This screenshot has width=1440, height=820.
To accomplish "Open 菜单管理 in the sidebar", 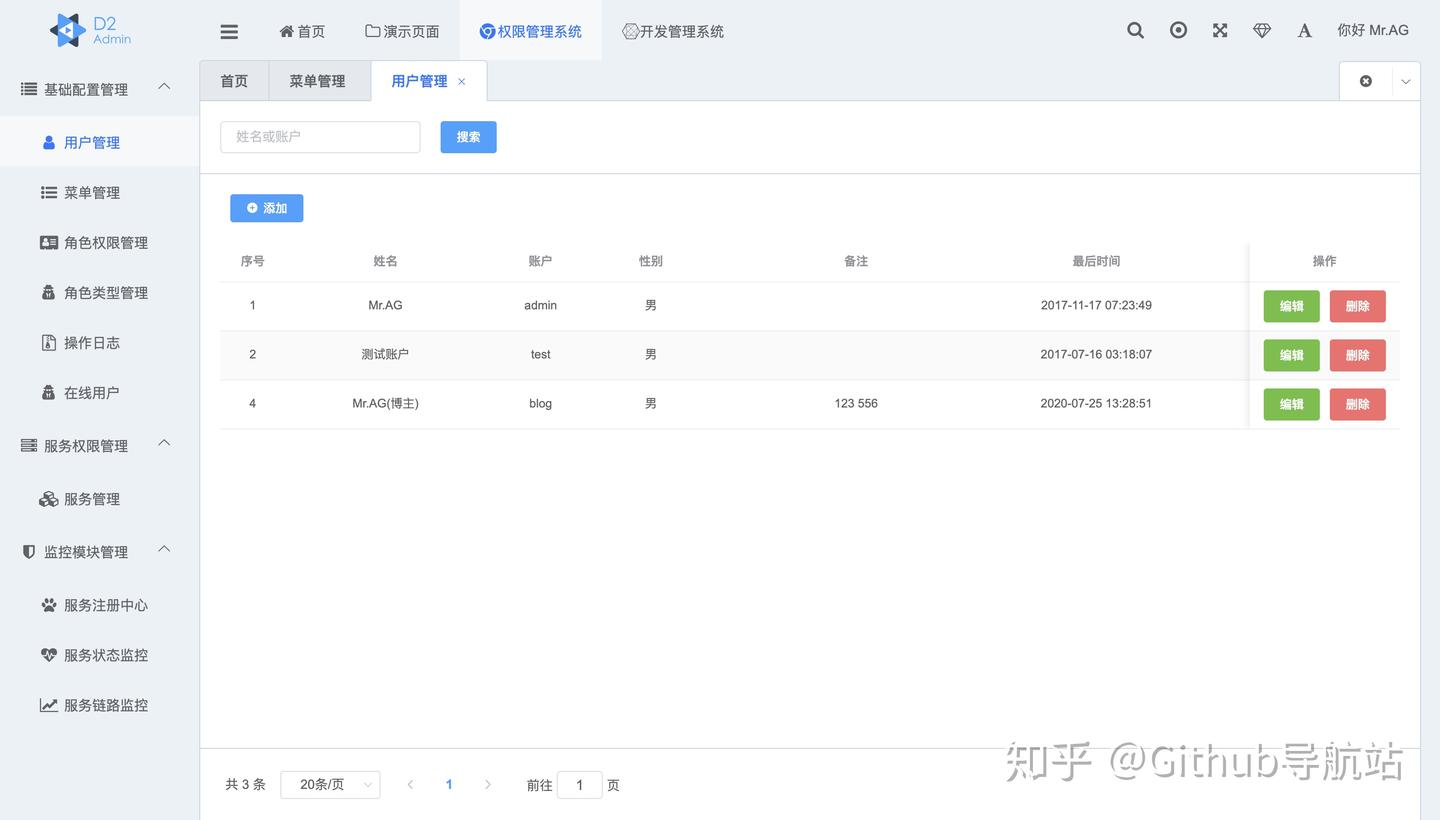I will click(100, 192).
